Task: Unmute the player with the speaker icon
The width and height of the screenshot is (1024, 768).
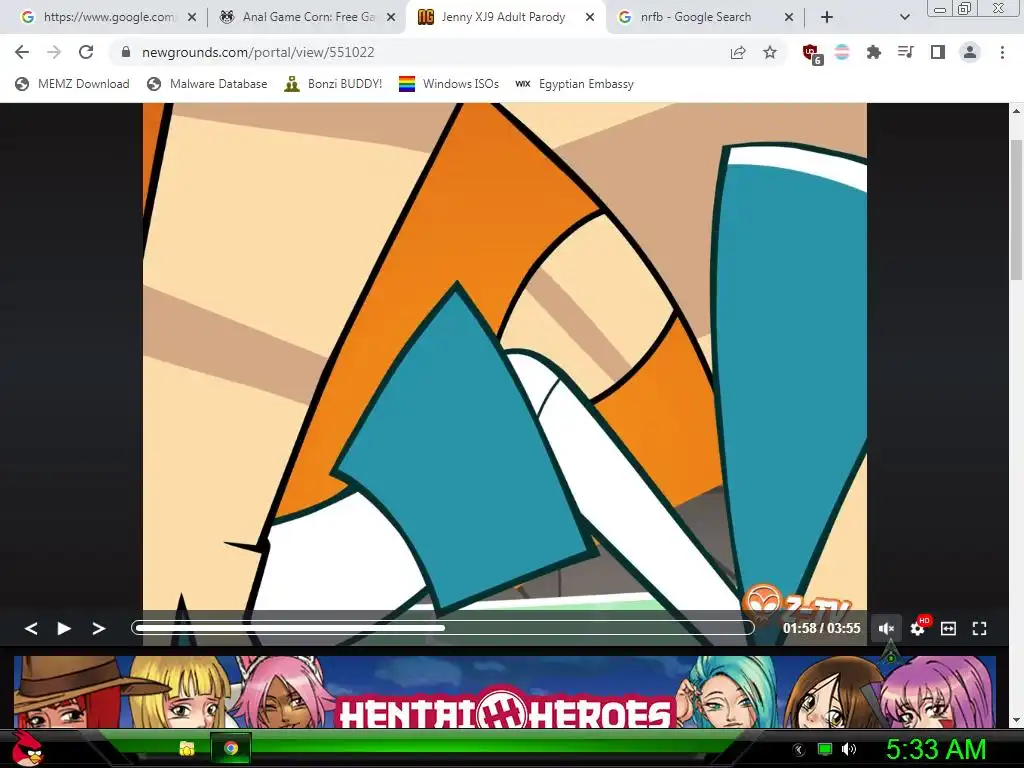Action: [886, 628]
